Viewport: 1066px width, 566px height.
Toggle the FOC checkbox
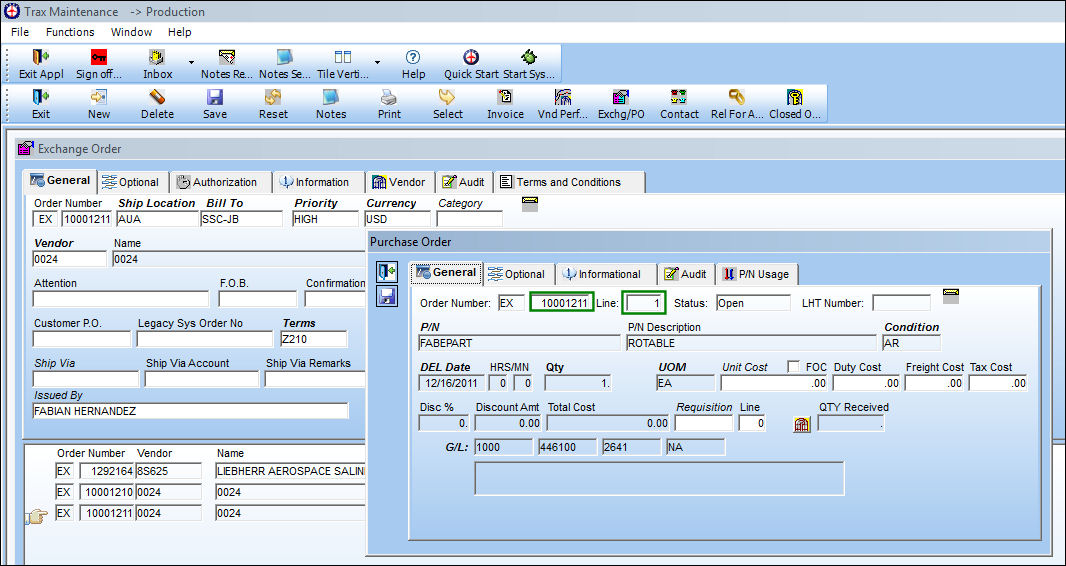[793, 367]
